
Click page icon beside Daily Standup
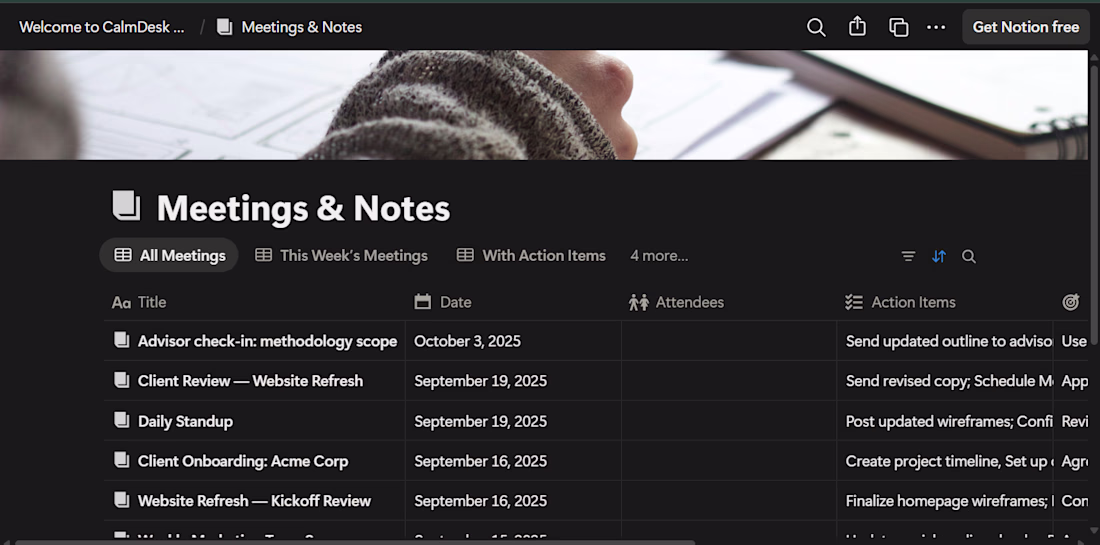point(122,421)
